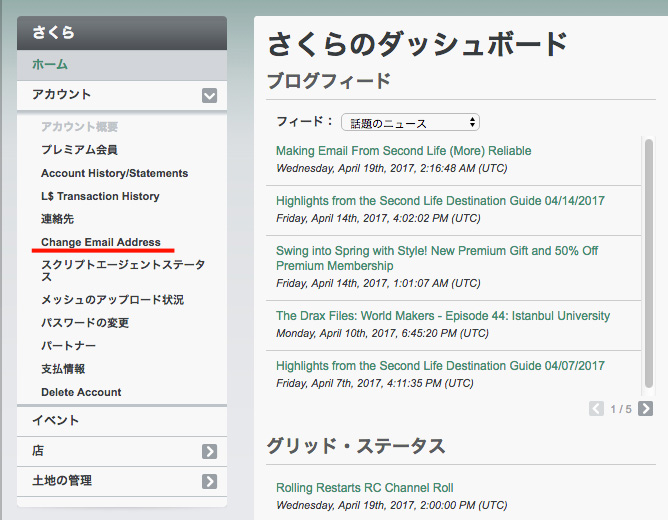Expand the 土地の管理 menu arrow
The height and width of the screenshot is (520, 668).
(209, 482)
